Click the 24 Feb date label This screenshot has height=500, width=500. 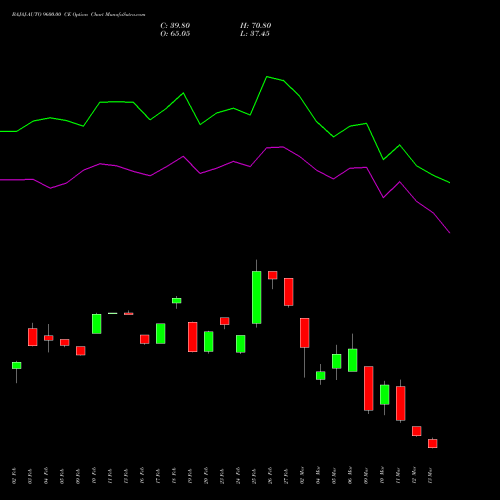click(x=238, y=476)
